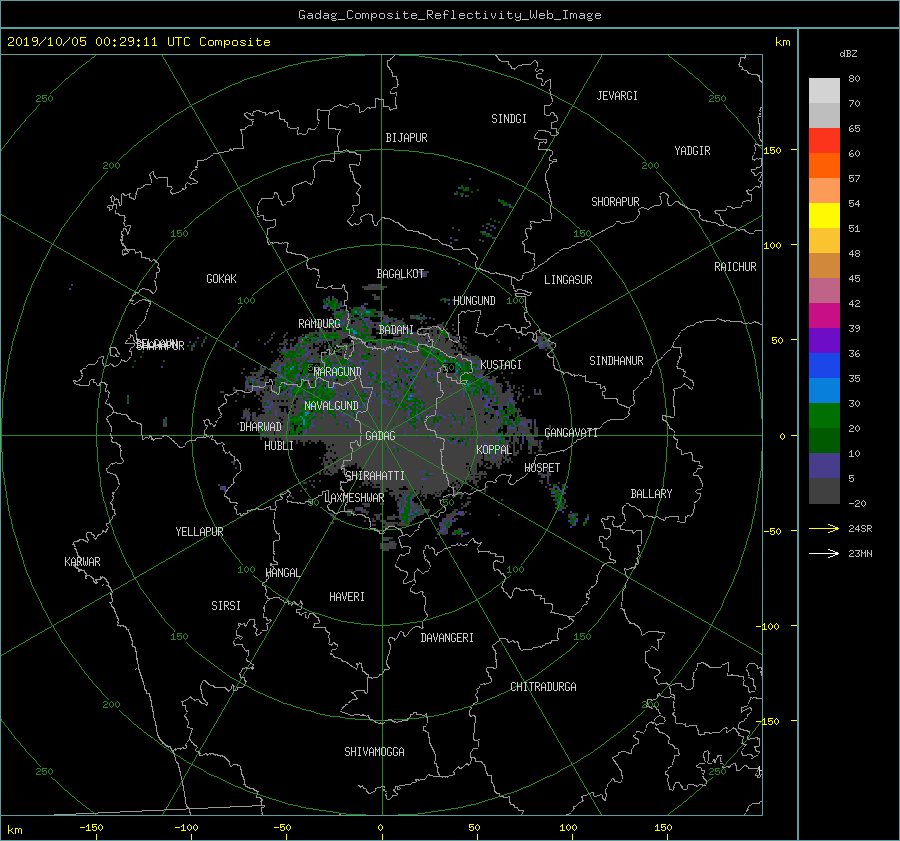Click the KUSTAGI city label
900x841 pixels.
point(501,365)
